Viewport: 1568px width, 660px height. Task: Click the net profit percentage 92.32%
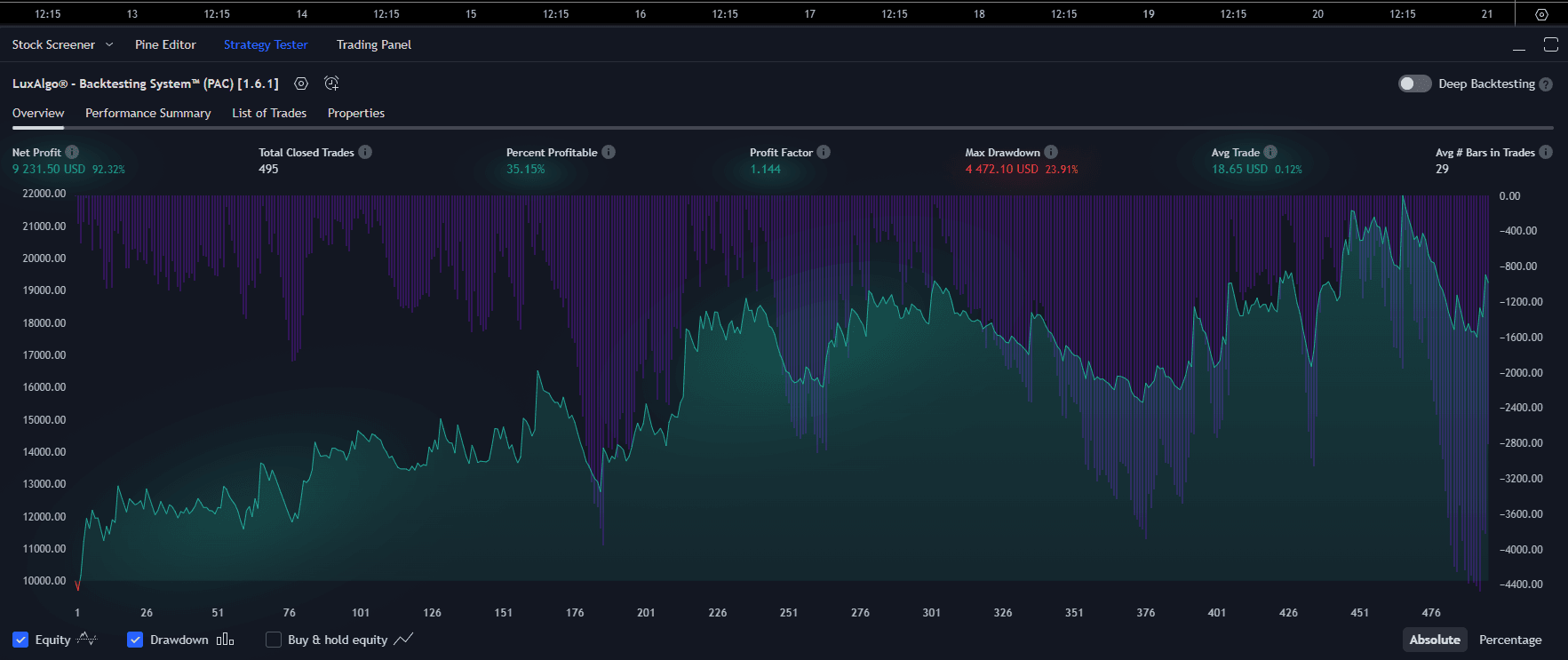click(108, 170)
